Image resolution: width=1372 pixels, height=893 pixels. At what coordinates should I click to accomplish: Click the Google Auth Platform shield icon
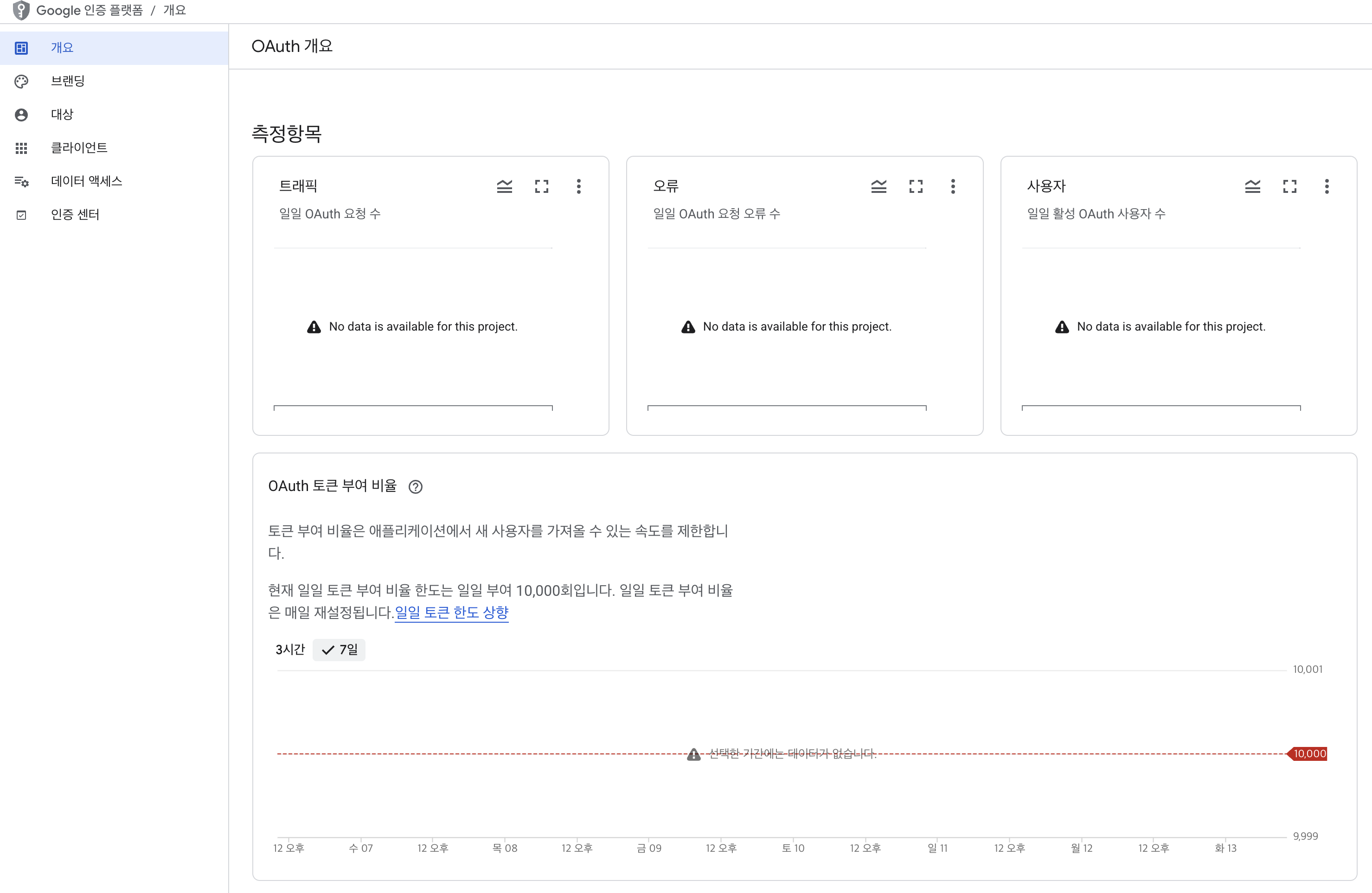coord(21,10)
